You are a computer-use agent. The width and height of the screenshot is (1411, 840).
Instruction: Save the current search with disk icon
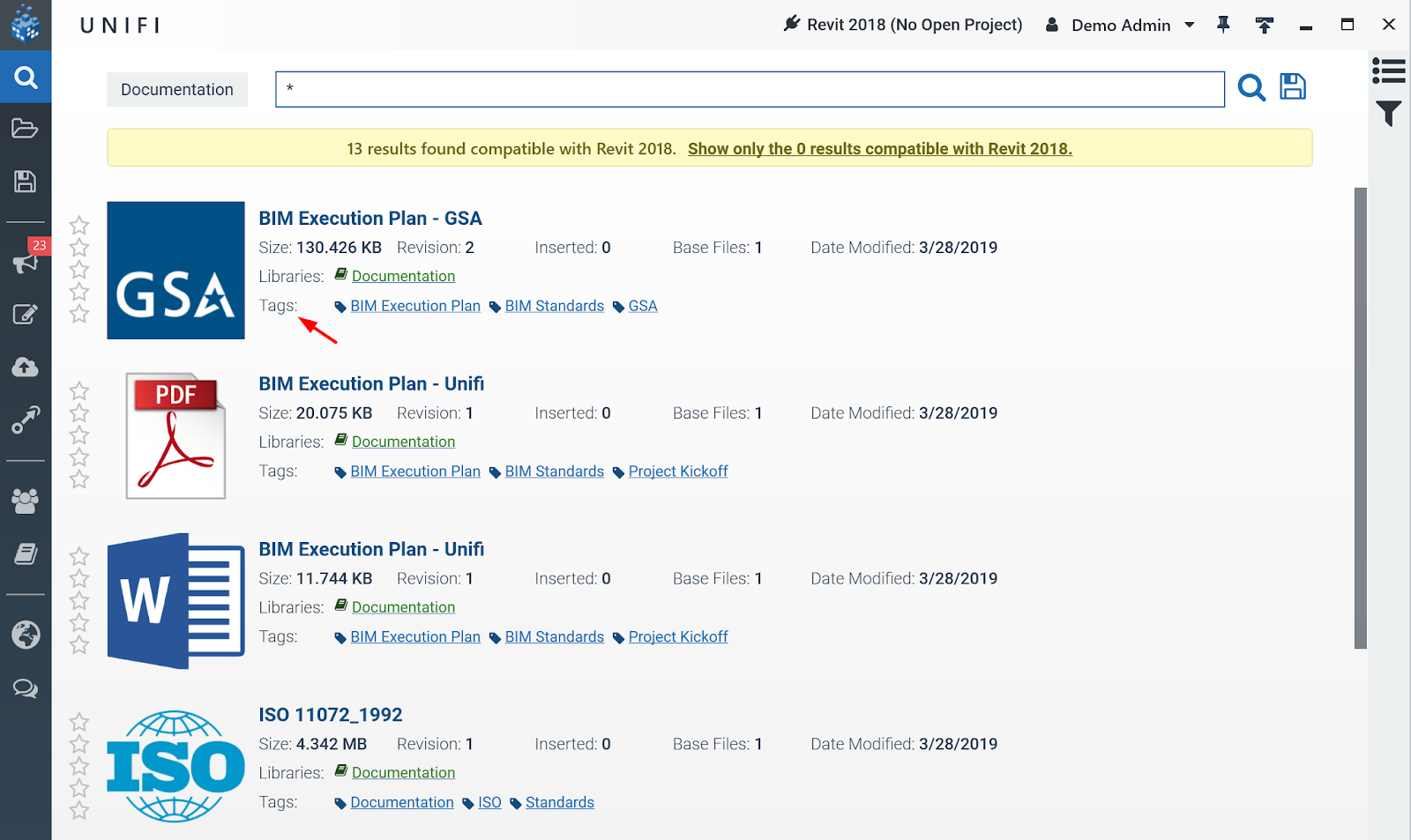(x=1293, y=86)
